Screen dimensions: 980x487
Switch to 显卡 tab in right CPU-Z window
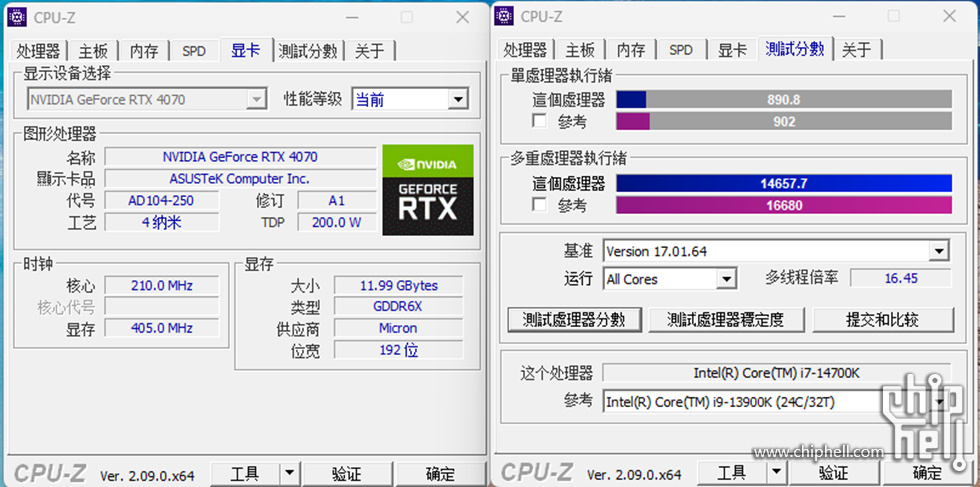732,51
